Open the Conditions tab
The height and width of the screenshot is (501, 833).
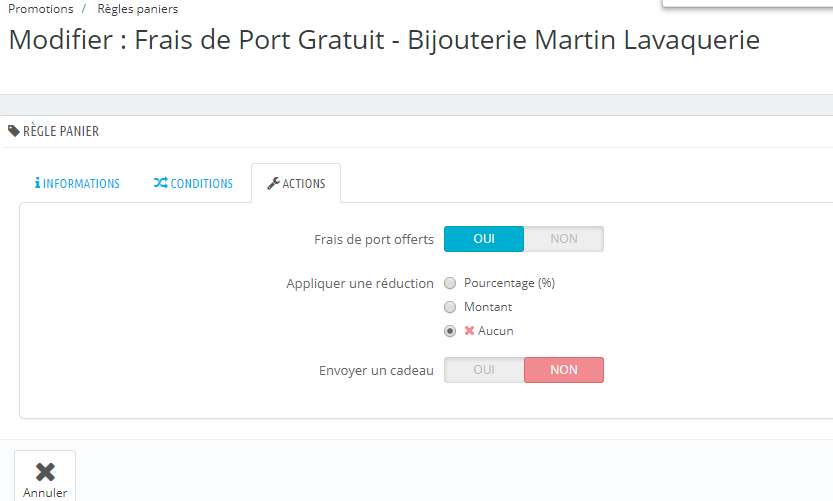coord(201,184)
